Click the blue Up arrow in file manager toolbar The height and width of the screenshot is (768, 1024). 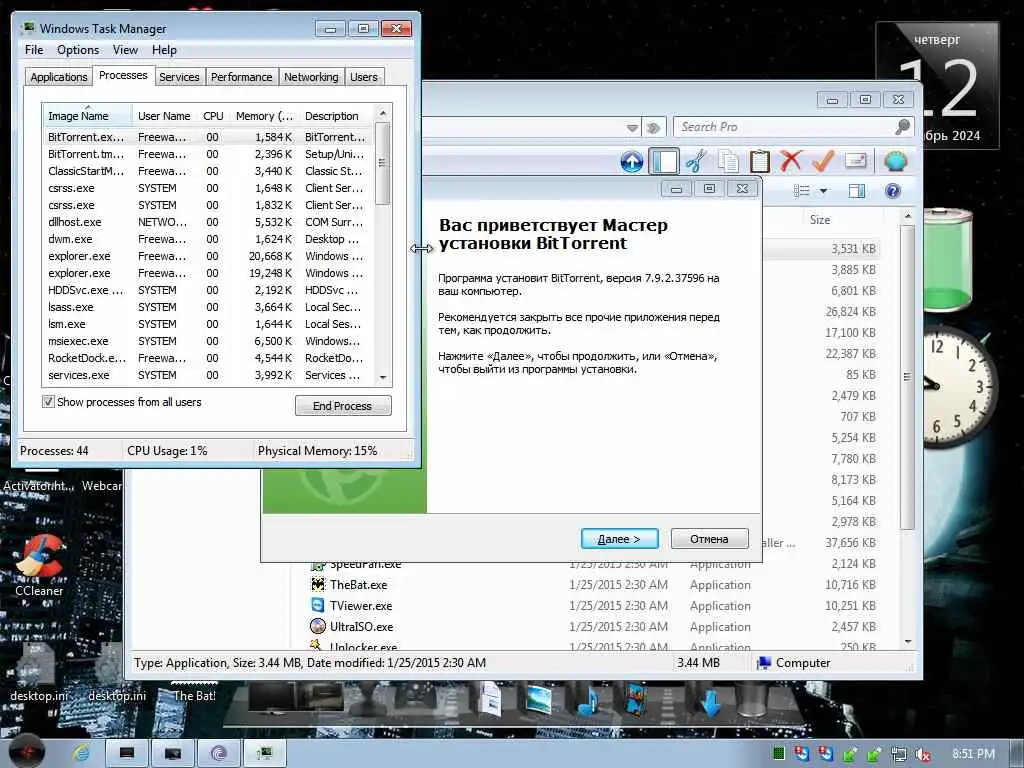pyautogui.click(x=632, y=161)
